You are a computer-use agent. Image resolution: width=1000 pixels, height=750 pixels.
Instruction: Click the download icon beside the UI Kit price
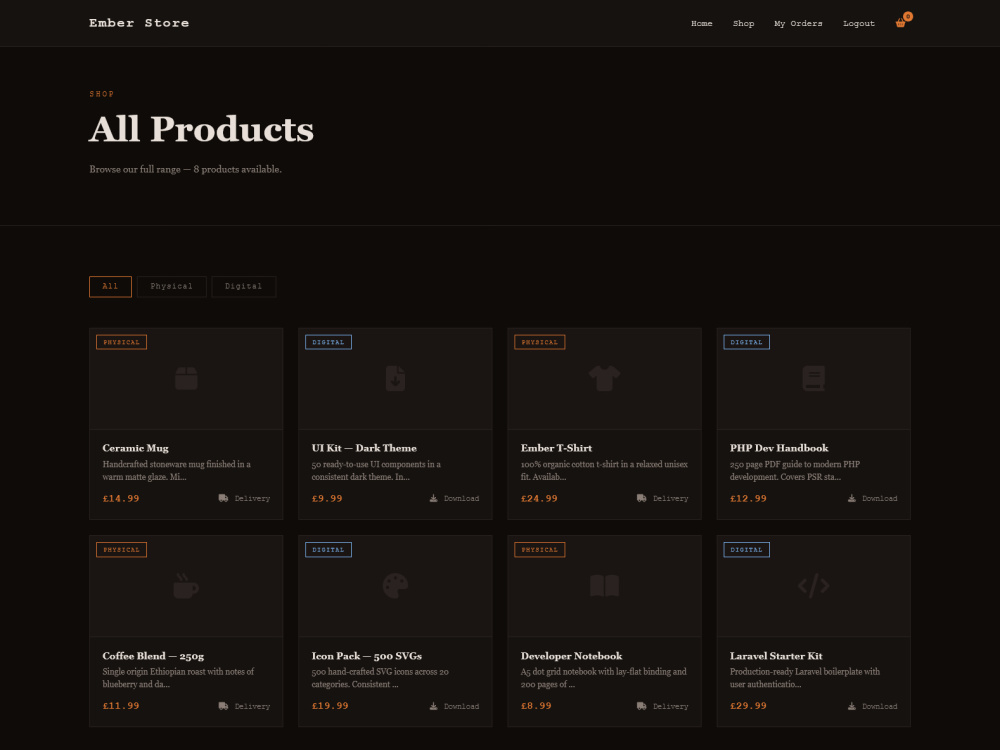(x=434, y=498)
